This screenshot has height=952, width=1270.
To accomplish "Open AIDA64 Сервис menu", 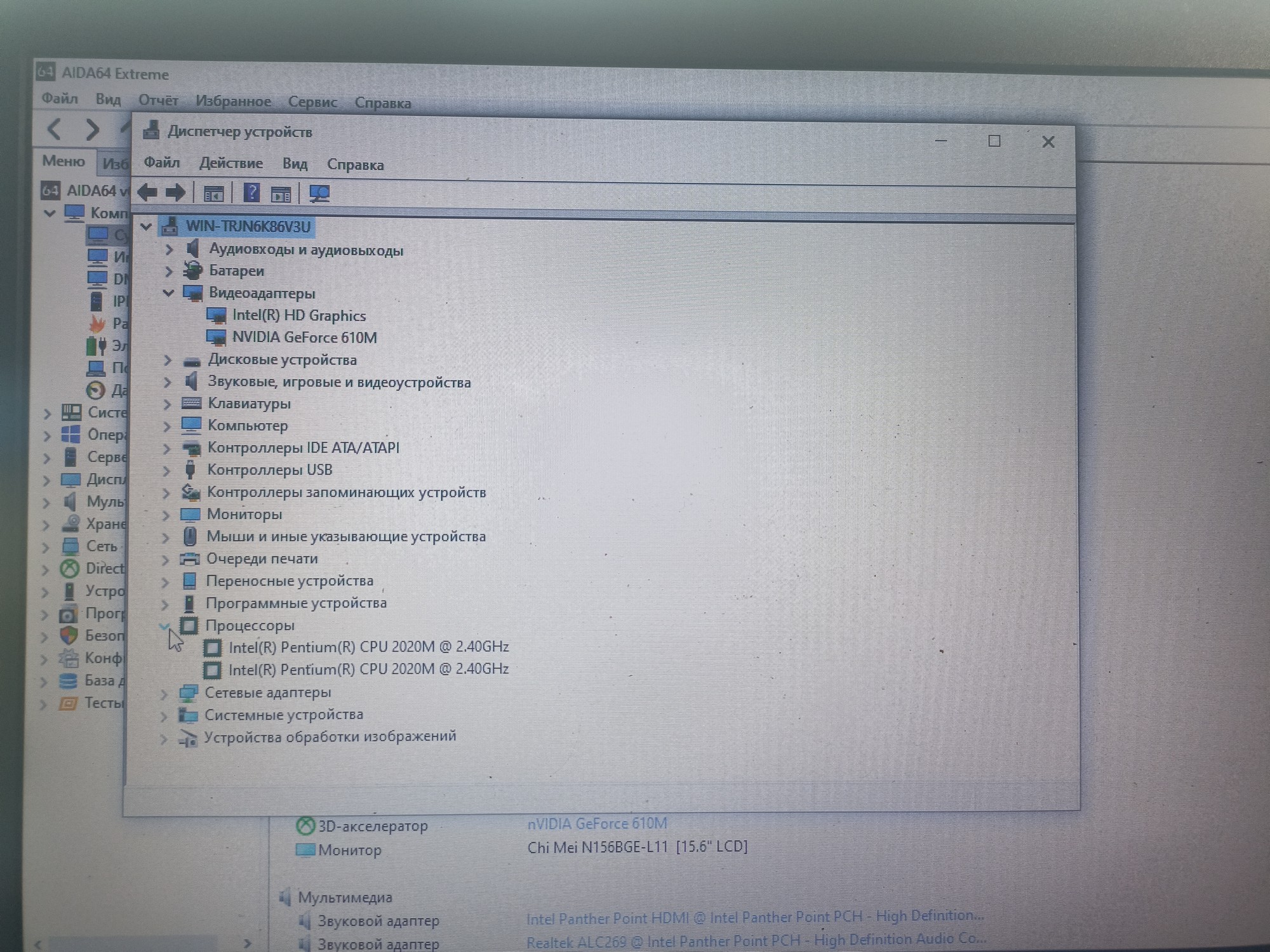I will pyautogui.click(x=312, y=102).
